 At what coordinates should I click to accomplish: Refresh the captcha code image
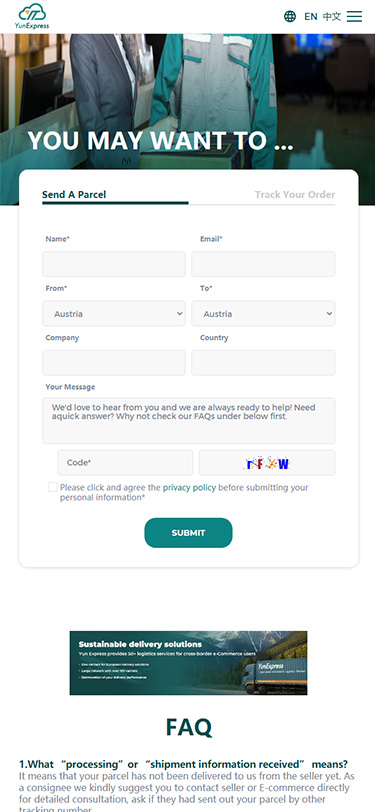click(x=267, y=462)
